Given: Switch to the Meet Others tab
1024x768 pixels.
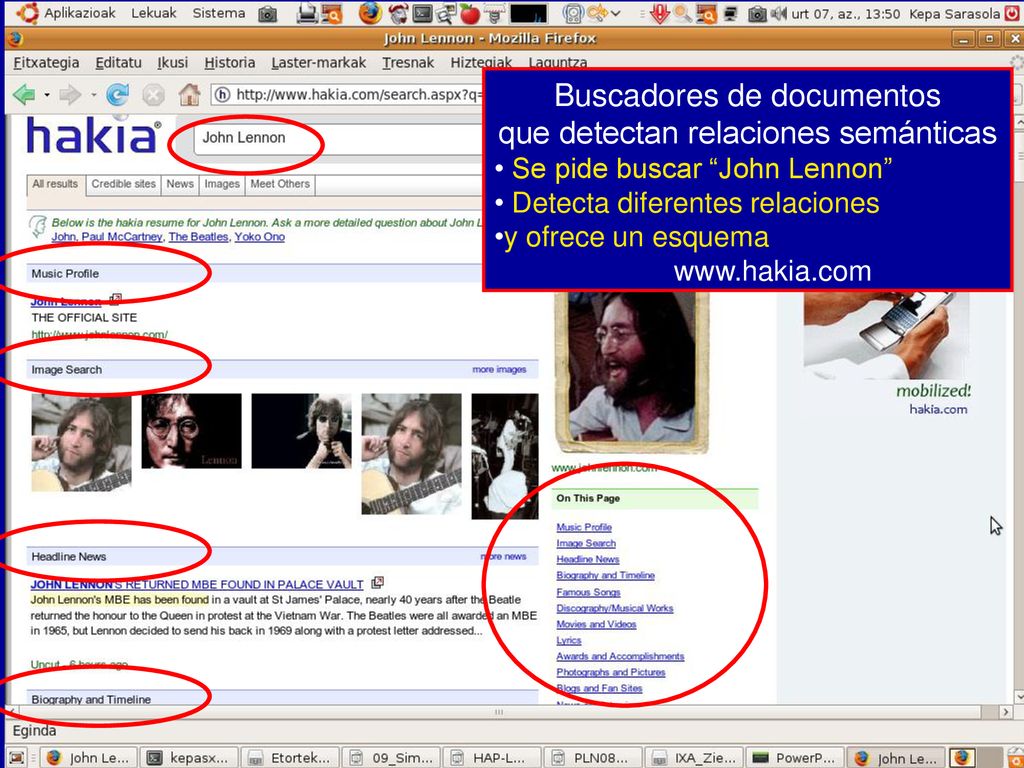Looking at the screenshot, I should pyautogui.click(x=280, y=185).
